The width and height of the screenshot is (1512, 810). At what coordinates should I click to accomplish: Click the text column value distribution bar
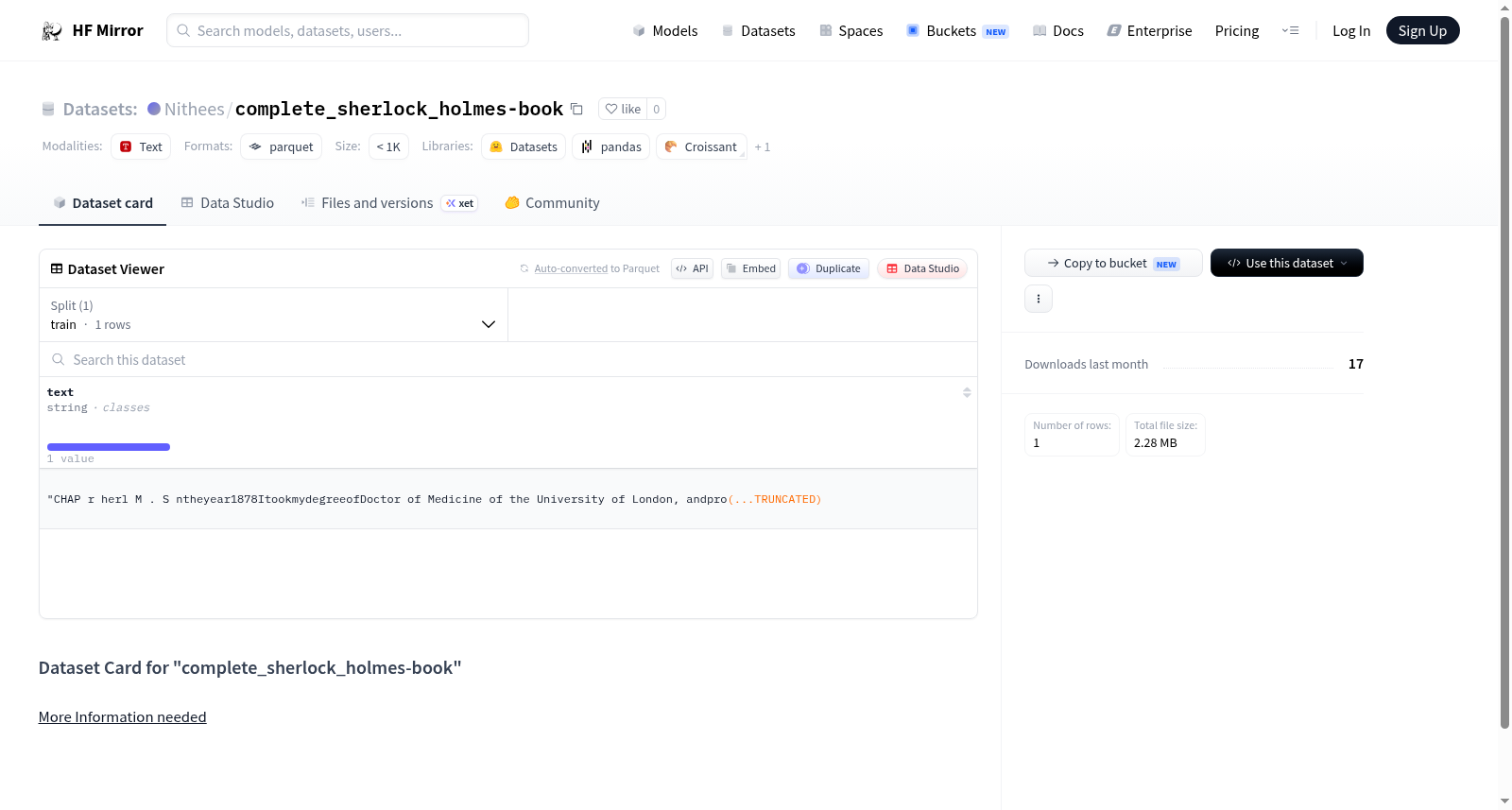(109, 447)
